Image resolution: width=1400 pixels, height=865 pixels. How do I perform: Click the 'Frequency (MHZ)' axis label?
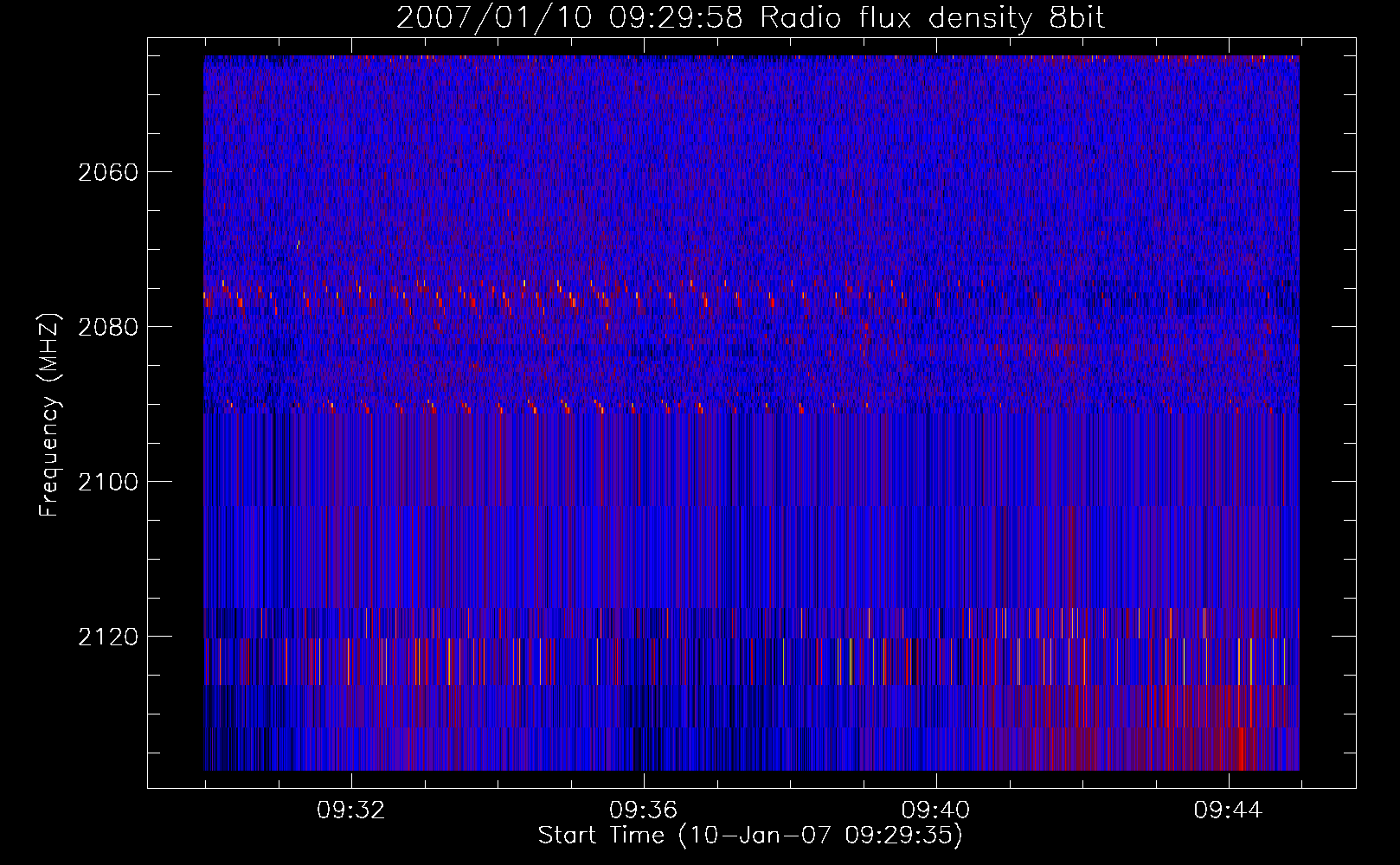(50, 415)
